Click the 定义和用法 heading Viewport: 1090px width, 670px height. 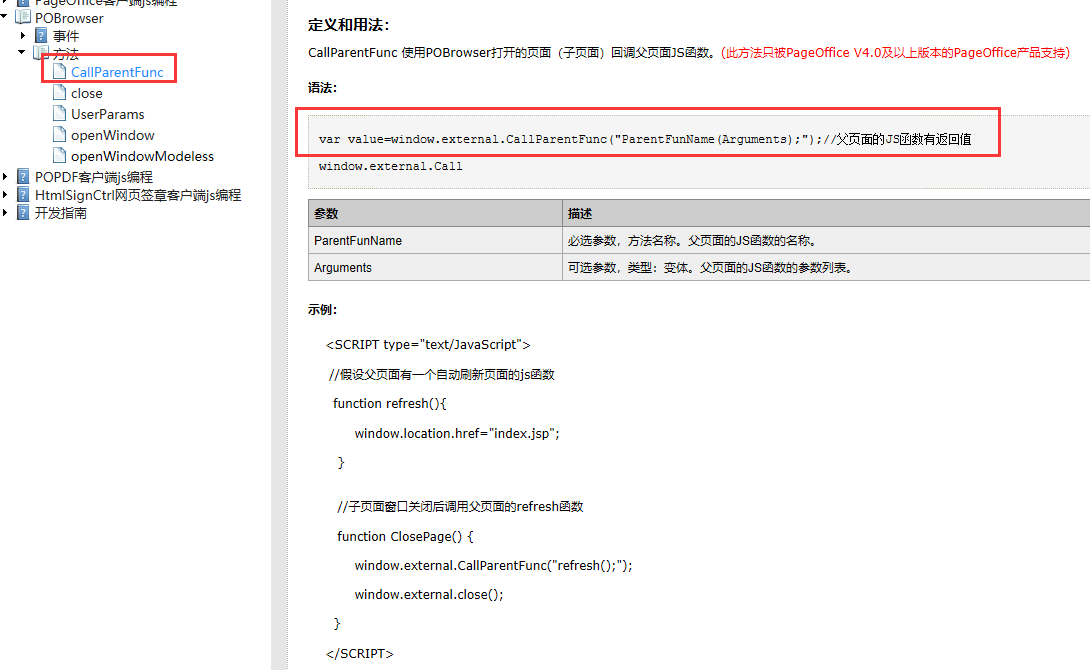pyautogui.click(x=349, y=25)
